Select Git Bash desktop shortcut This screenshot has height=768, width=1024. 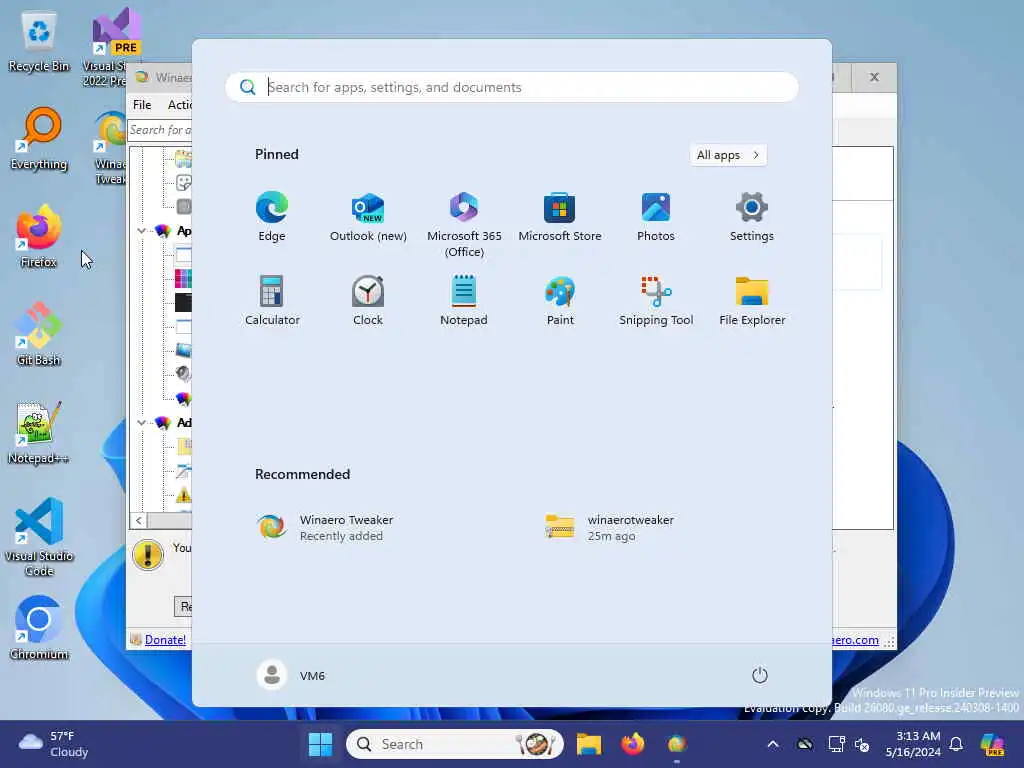click(39, 334)
